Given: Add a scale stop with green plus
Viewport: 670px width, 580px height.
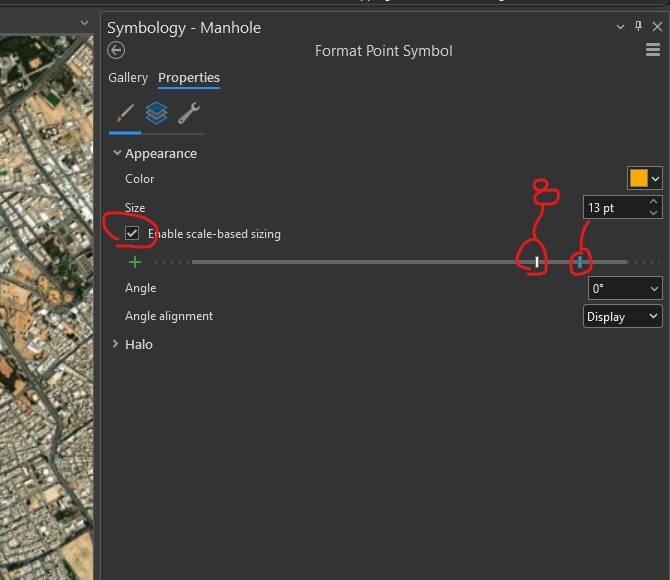Looking at the screenshot, I should click(x=135, y=262).
